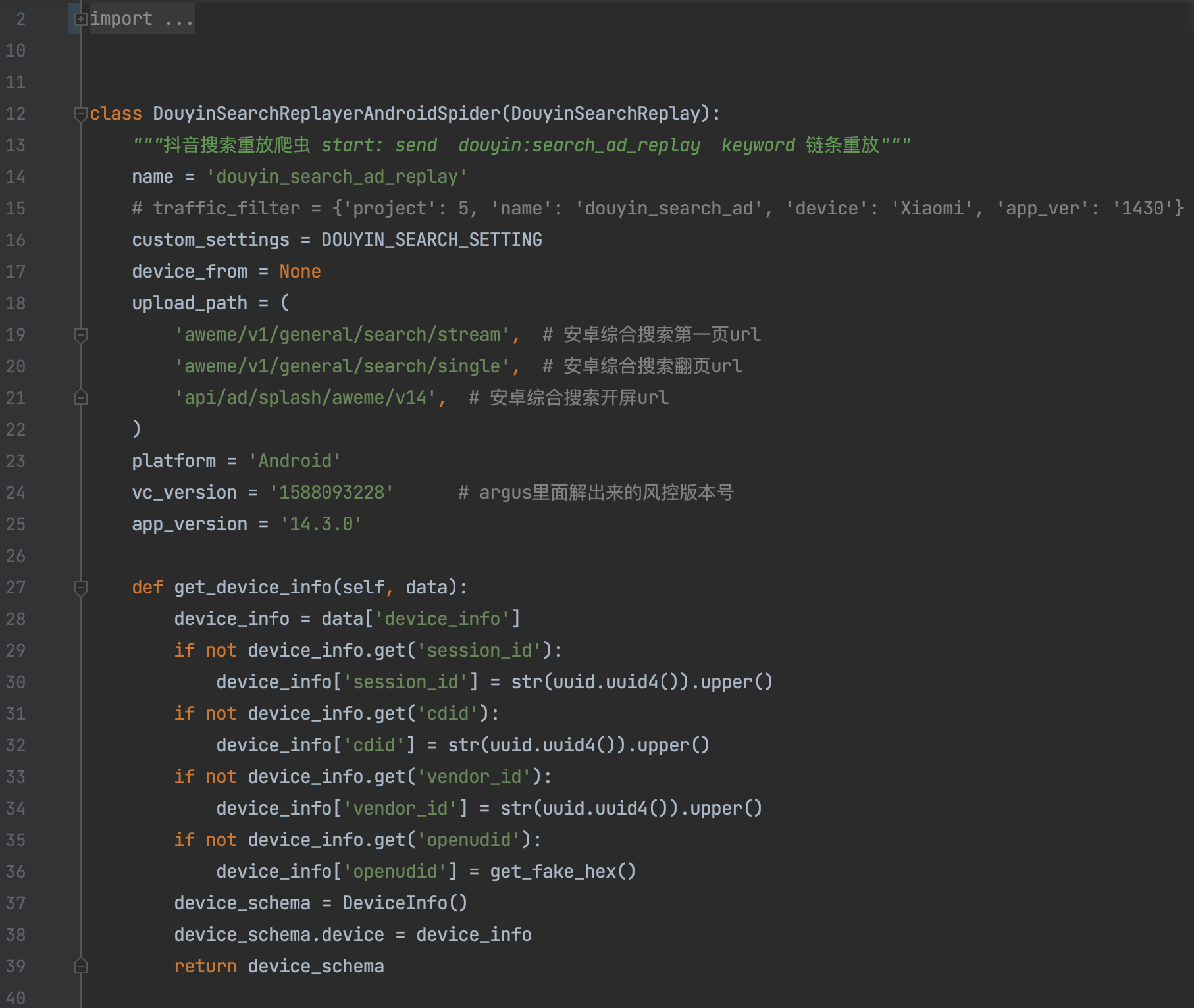
Task: Click comment 安卓综合搜索翻页url
Action: click(642, 366)
